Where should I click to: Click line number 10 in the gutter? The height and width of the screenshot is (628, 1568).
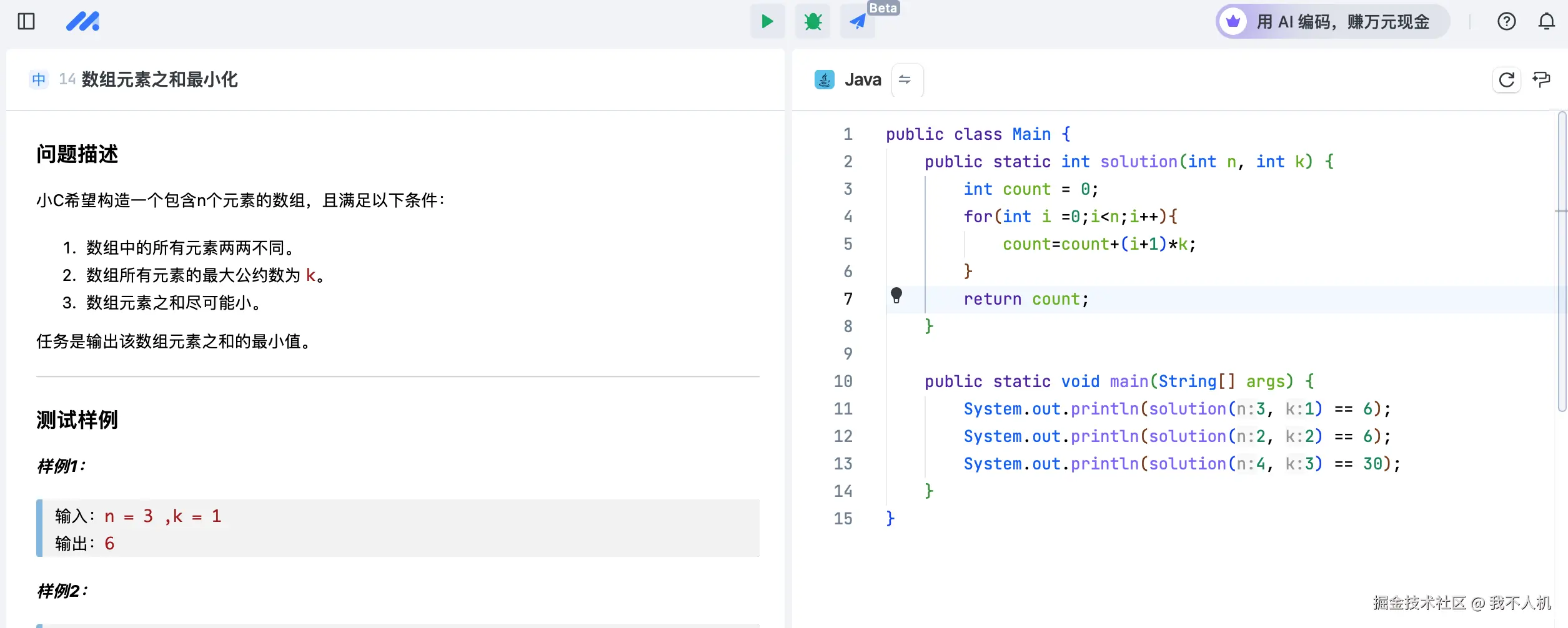tap(843, 381)
